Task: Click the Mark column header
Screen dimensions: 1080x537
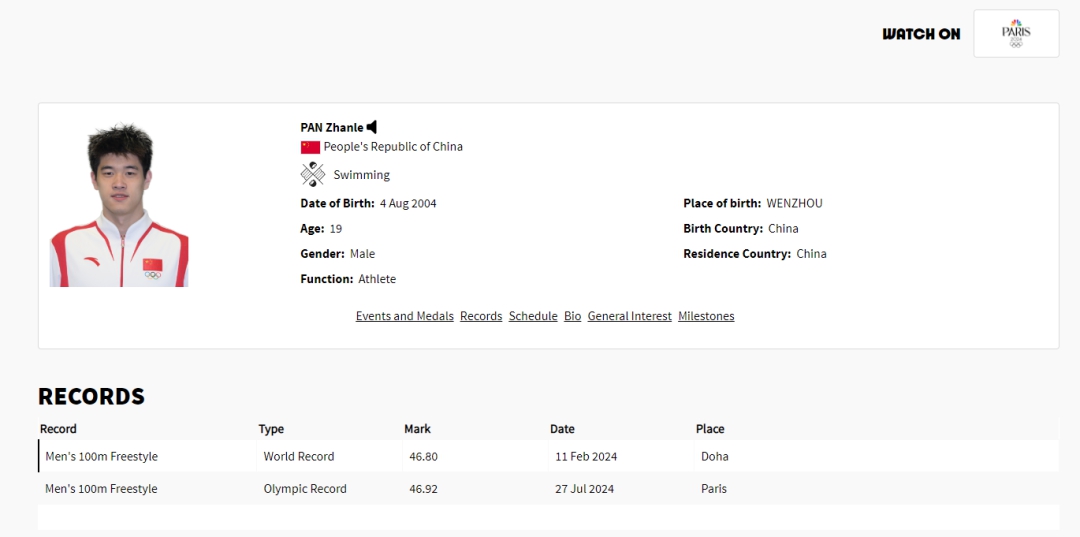Action: pyautogui.click(x=417, y=429)
